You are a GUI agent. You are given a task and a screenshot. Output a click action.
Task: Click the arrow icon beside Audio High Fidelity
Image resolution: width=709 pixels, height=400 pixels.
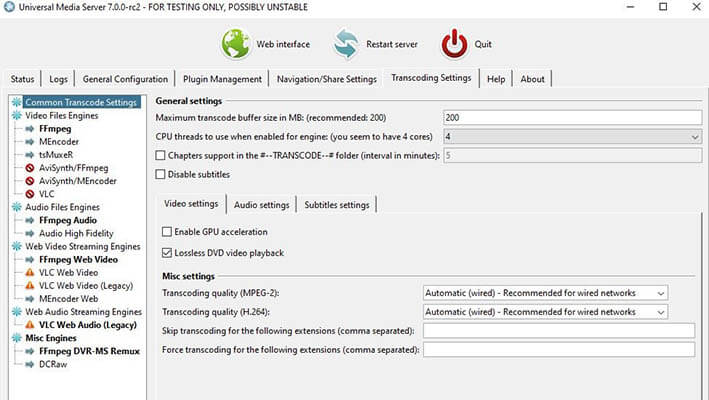point(30,234)
